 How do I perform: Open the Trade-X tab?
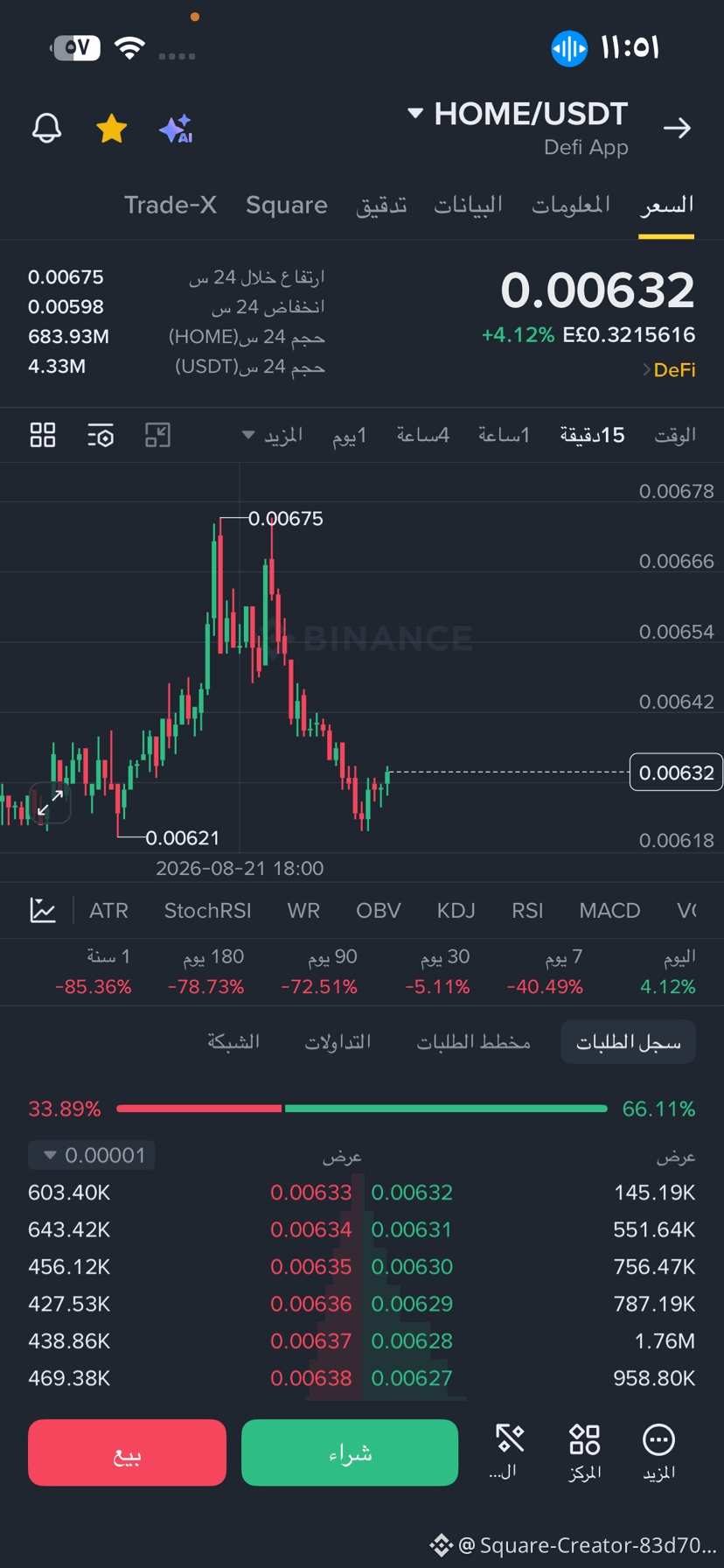[170, 205]
